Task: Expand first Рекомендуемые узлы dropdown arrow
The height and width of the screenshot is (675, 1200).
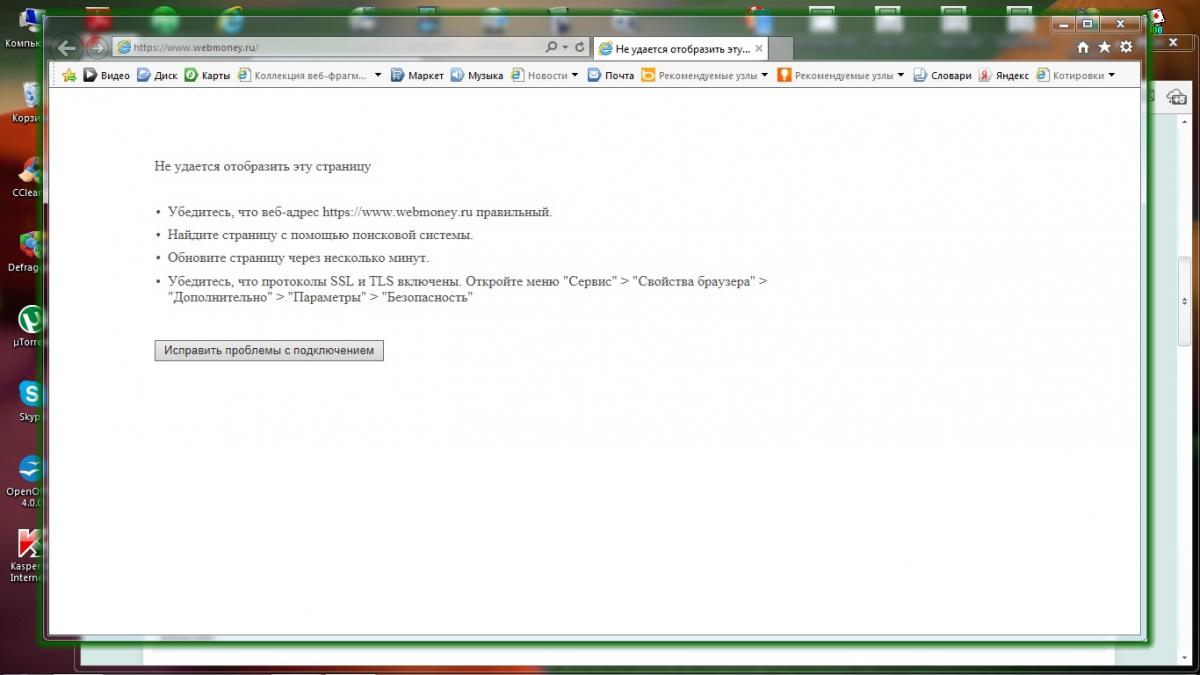Action: [x=765, y=75]
